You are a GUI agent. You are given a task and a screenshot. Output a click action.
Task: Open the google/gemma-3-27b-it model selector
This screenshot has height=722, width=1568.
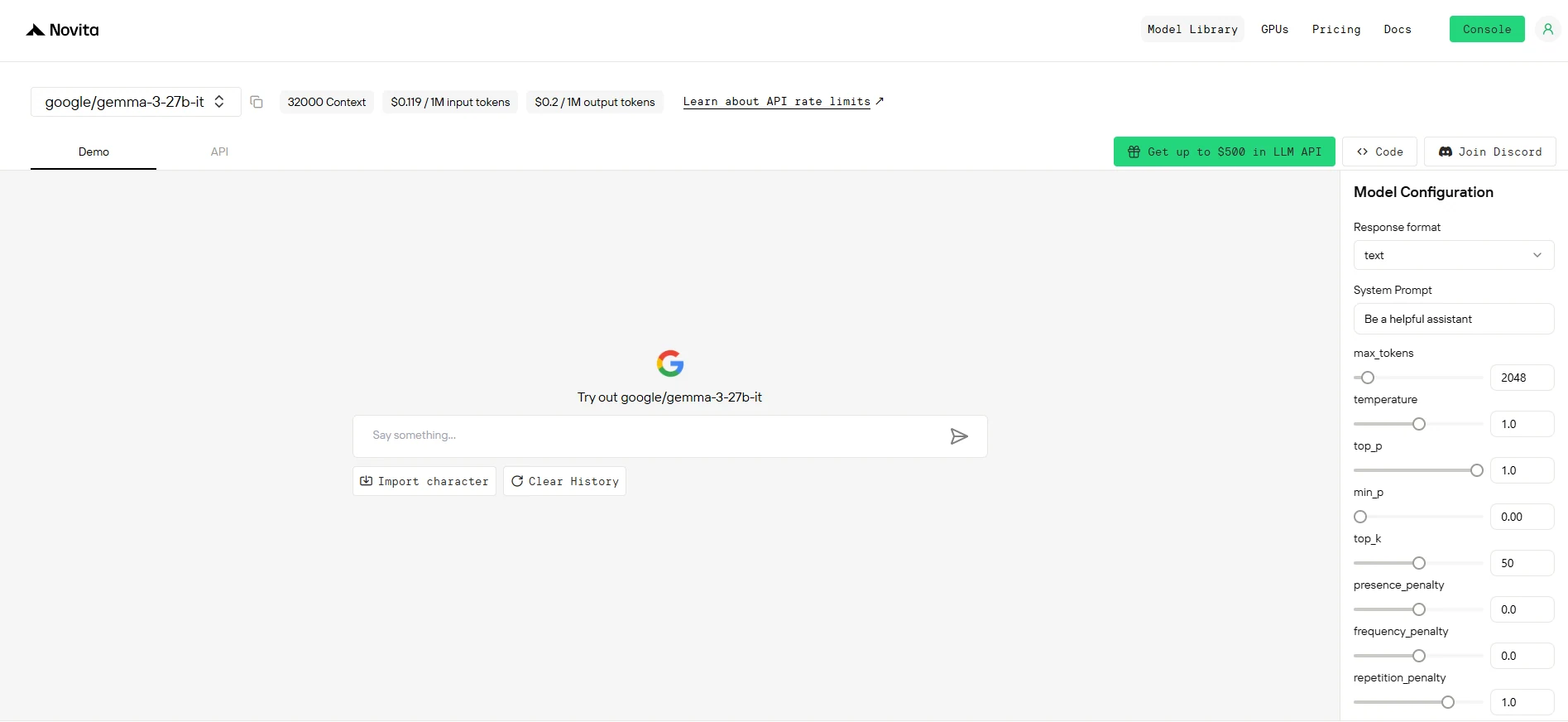[136, 102]
